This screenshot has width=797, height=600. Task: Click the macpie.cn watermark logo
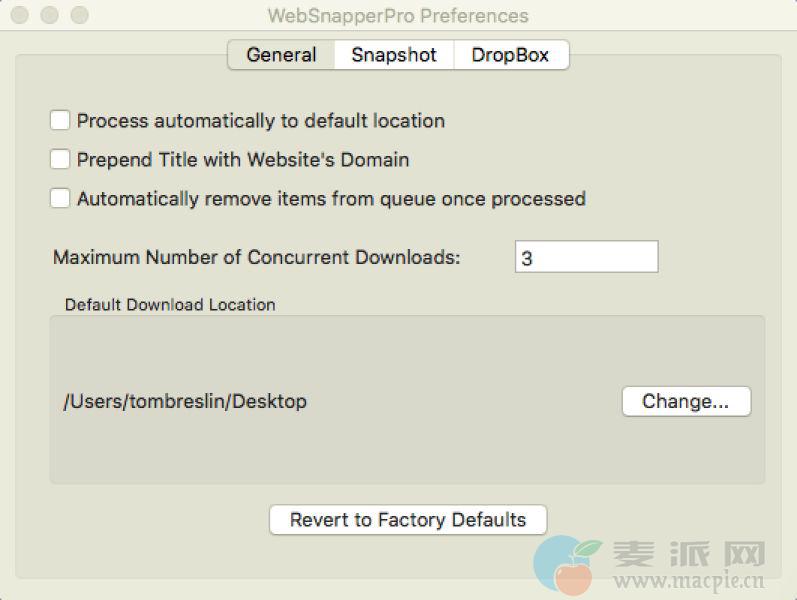pyautogui.click(x=650, y=565)
